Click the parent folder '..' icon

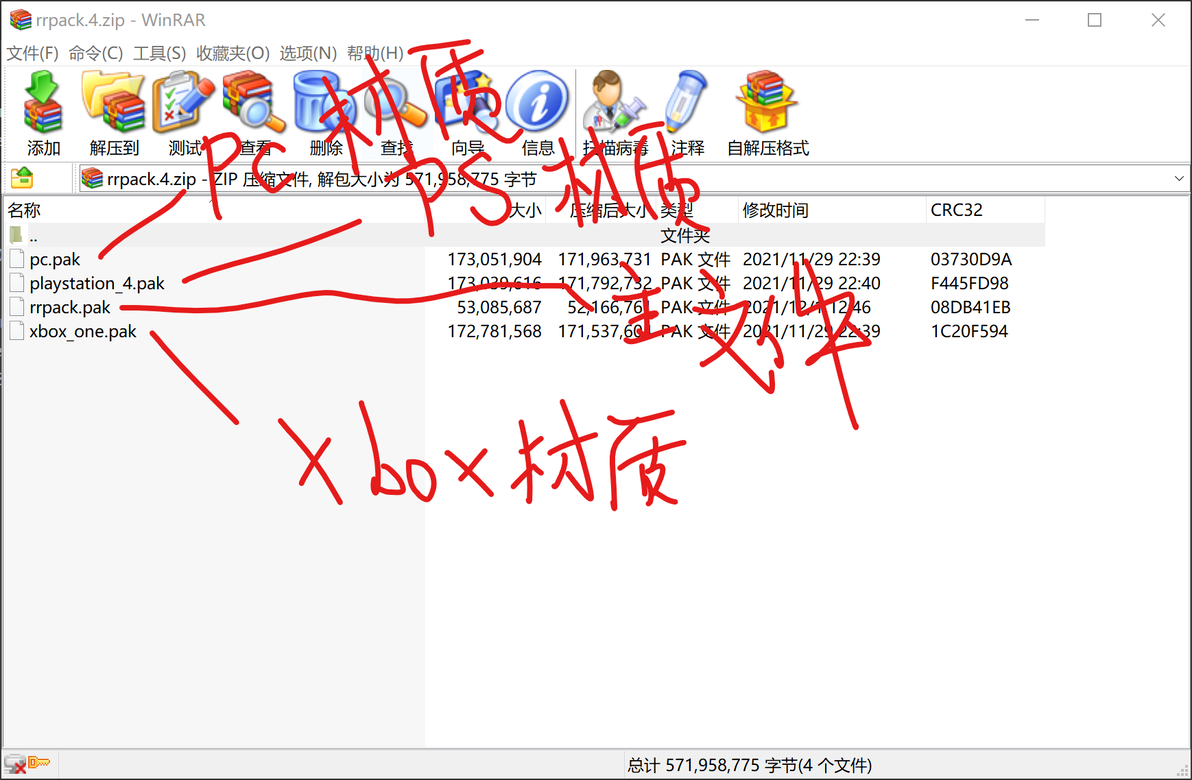tap(16, 235)
